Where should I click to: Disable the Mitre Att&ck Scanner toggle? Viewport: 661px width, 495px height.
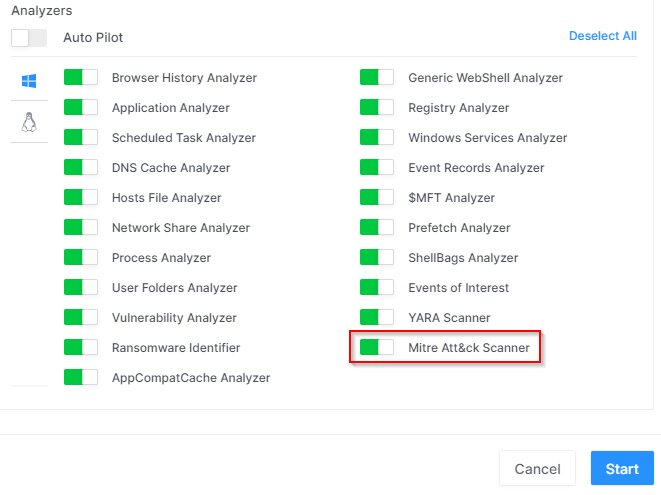coord(377,347)
